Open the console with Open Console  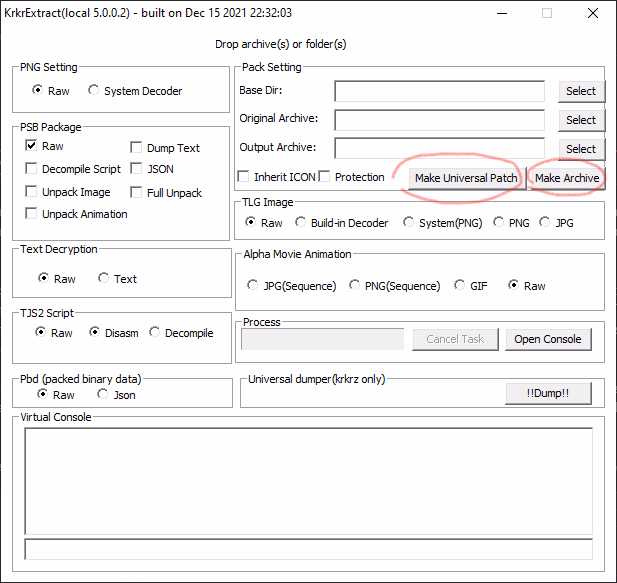pos(547,339)
